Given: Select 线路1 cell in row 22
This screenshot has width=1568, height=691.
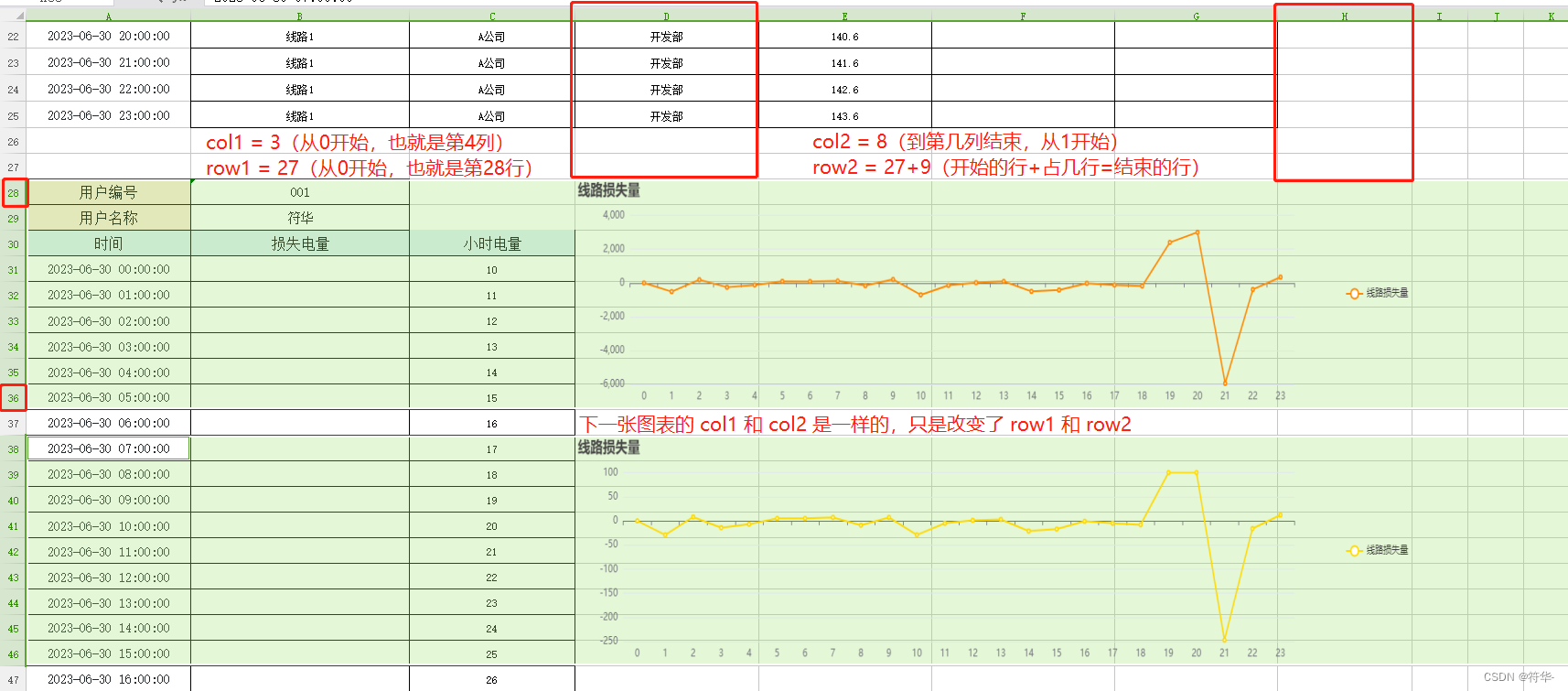Looking at the screenshot, I should tap(300, 37).
